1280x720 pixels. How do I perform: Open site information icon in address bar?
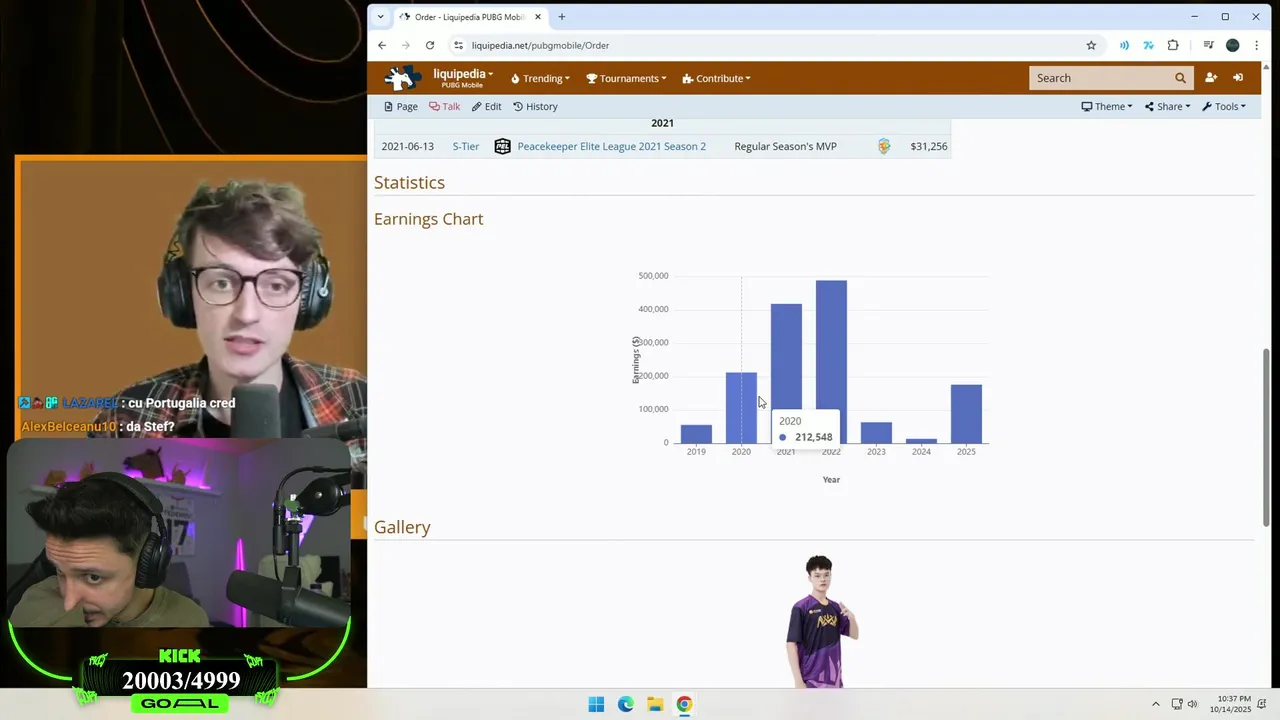click(458, 45)
